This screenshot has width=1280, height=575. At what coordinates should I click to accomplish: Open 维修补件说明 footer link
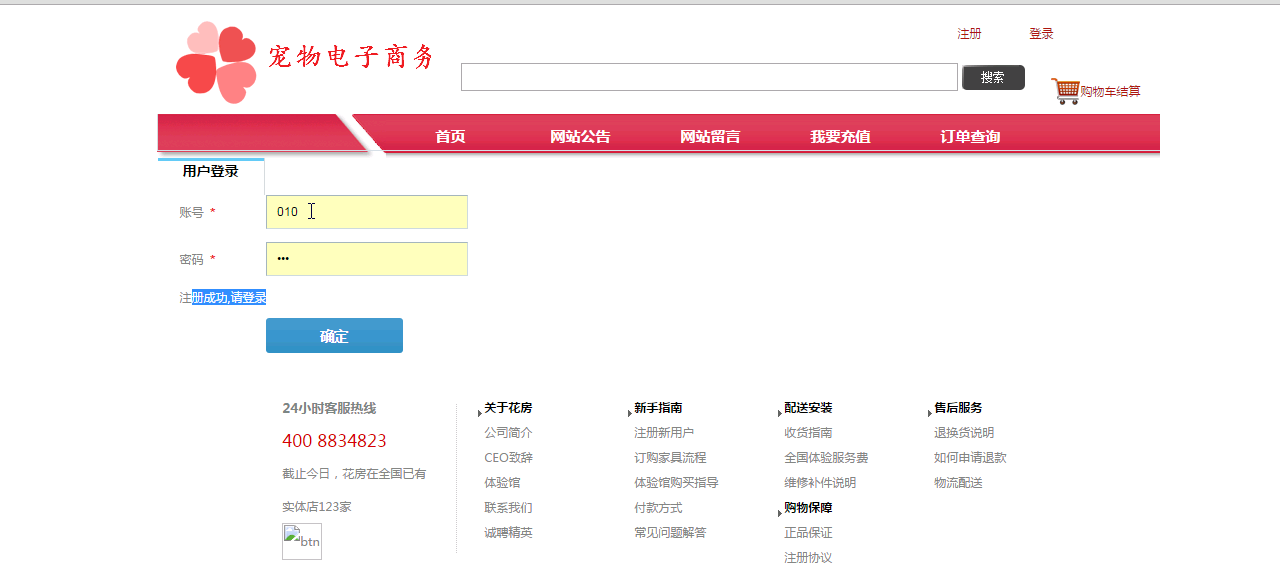tap(820, 483)
